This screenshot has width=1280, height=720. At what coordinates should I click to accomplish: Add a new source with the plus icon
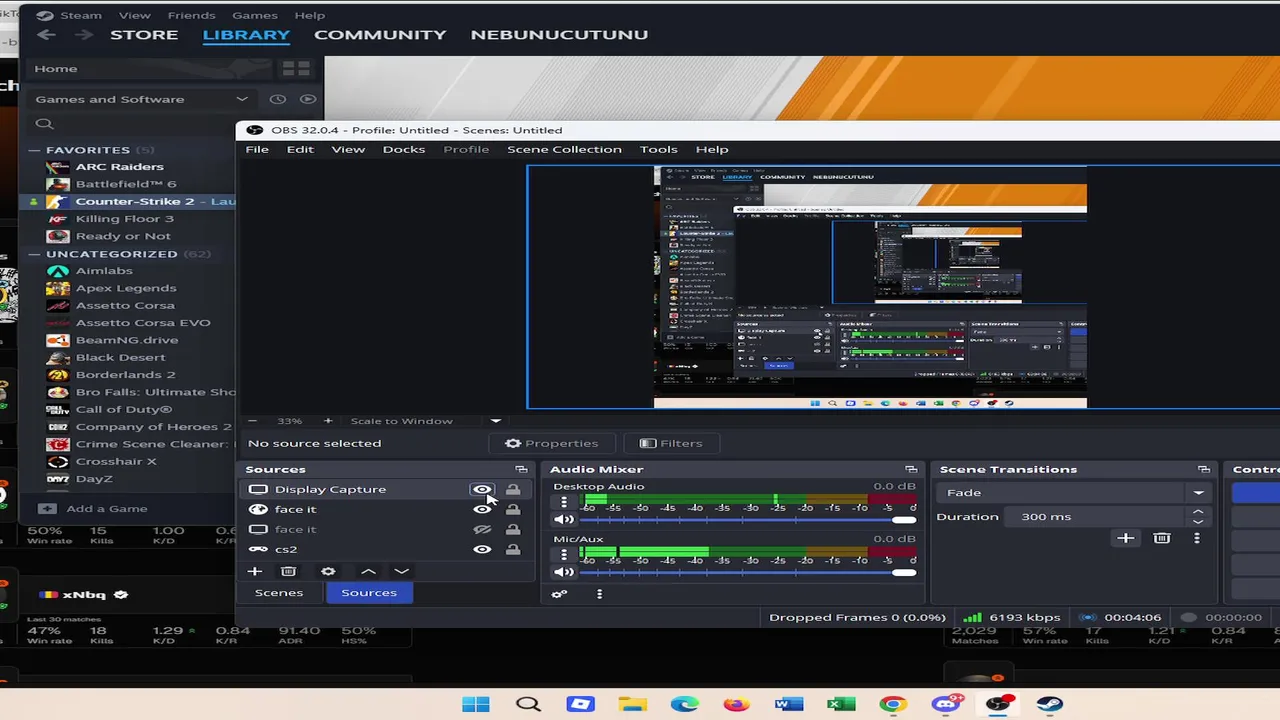255,571
